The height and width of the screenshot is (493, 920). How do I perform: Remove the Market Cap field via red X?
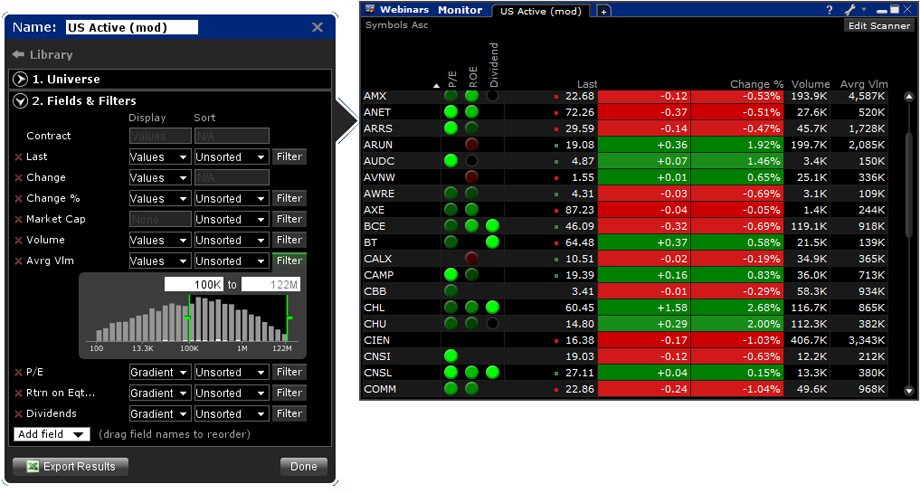point(18,219)
